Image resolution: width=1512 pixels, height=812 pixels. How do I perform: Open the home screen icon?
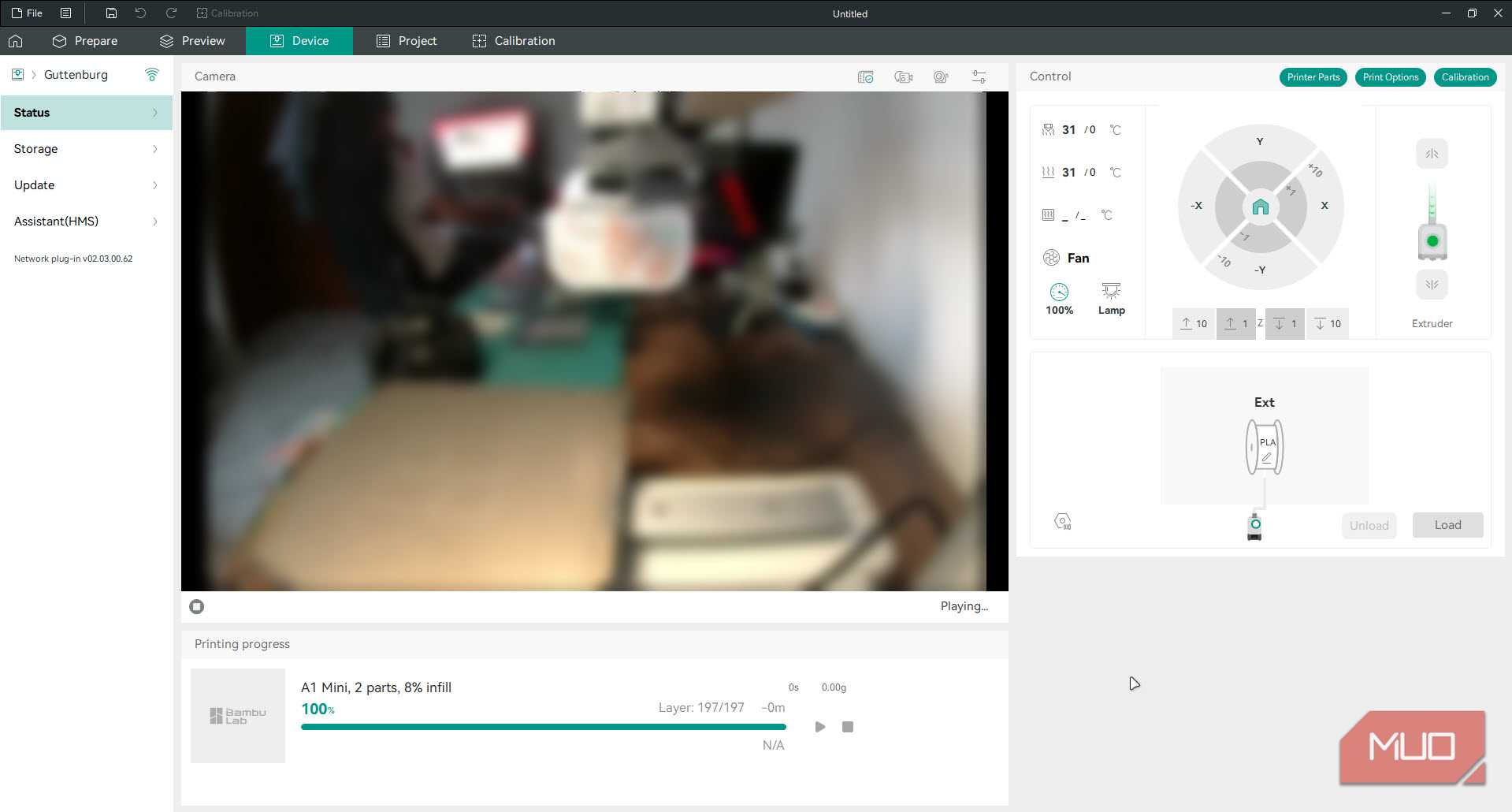coord(16,41)
